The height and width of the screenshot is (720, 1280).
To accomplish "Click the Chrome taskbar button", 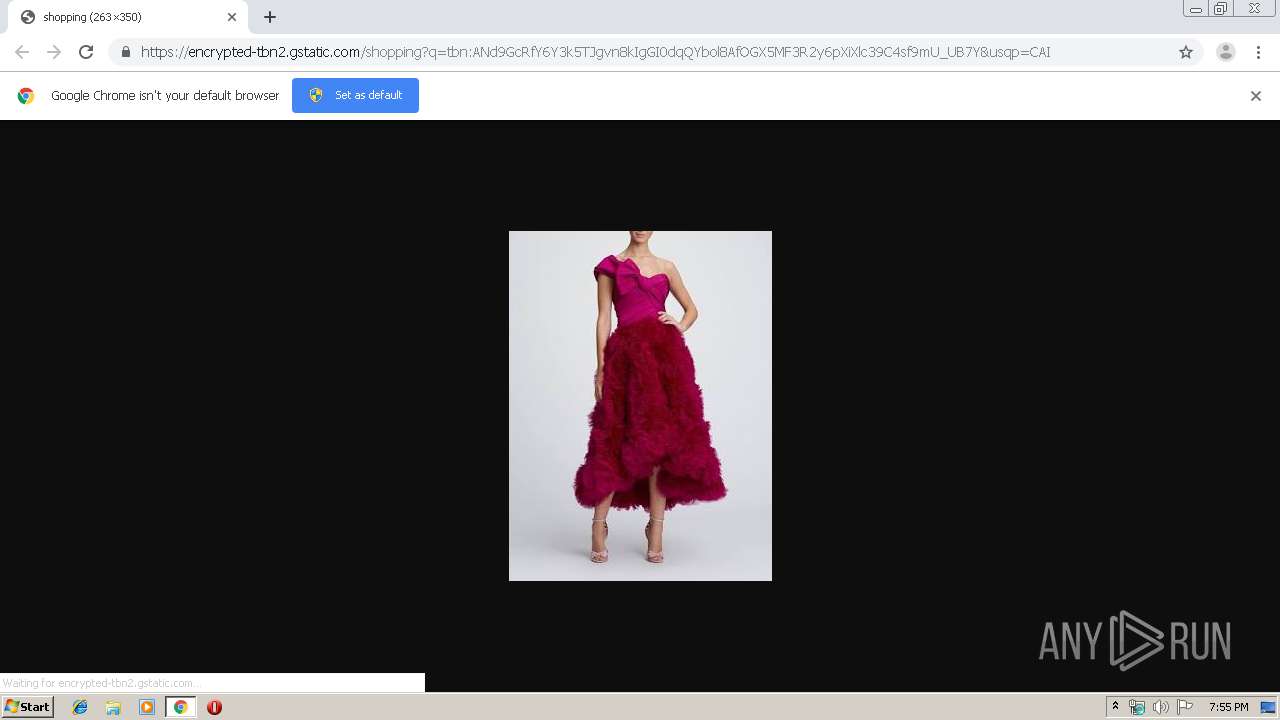I will pos(180,707).
